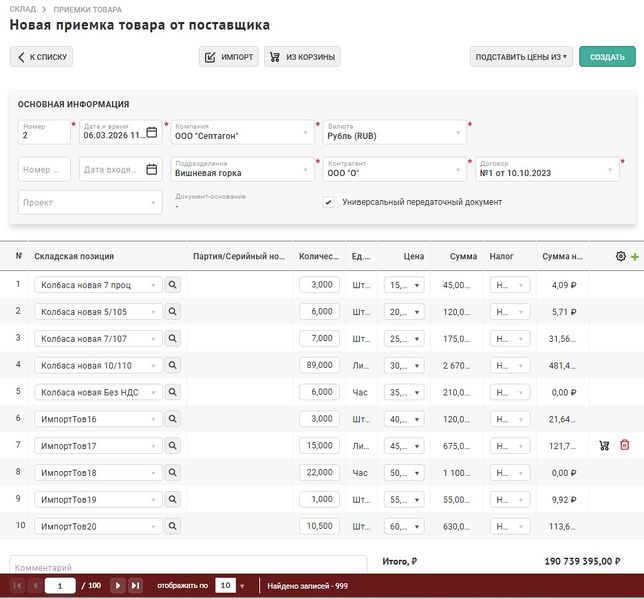This screenshot has height=599, width=644.
Task: Click quantity field 10,500 in row 10
Action: pyautogui.click(x=320, y=526)
